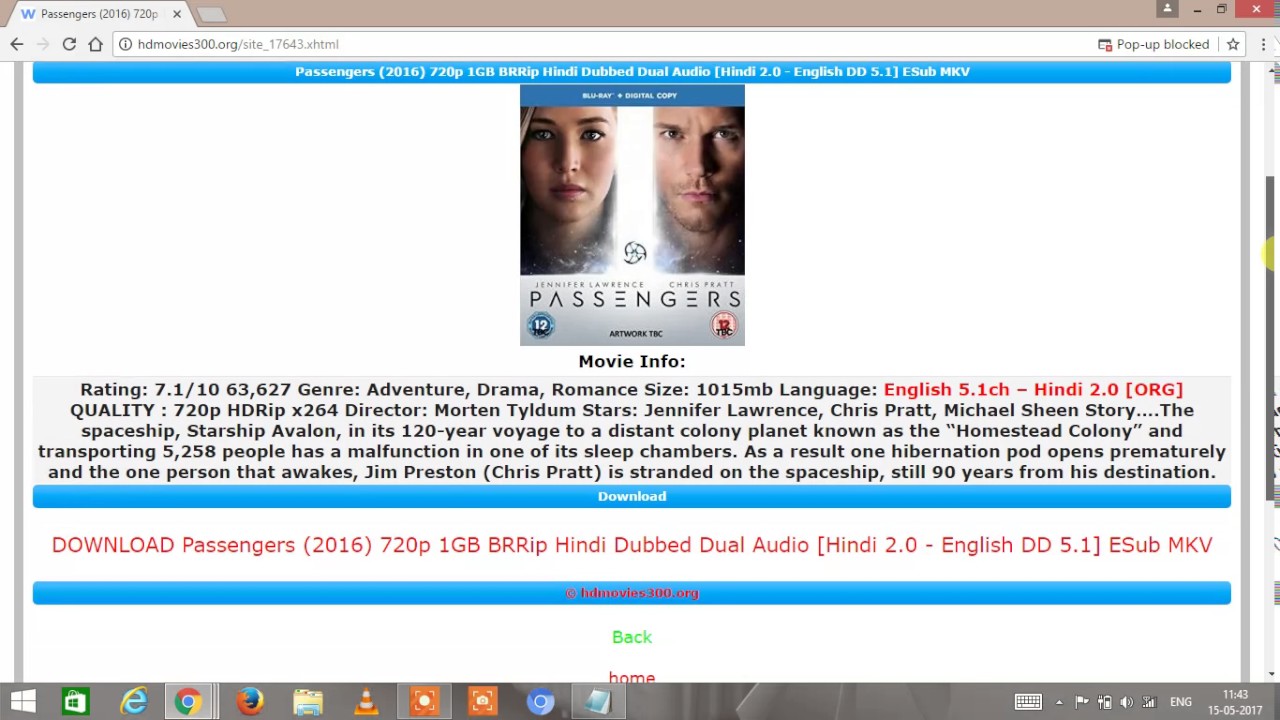Open the blue Chromium taskbar icon
The image size is (1280, 720).
(540, 701)
